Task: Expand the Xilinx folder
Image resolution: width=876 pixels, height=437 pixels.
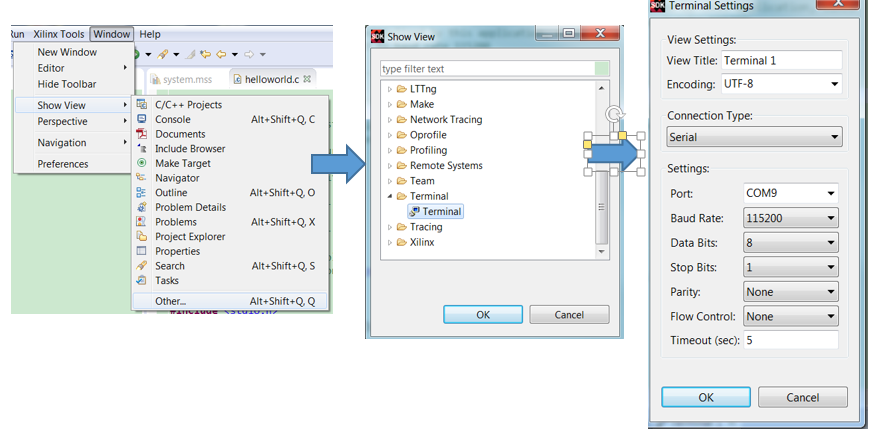Action: [390, 243]
